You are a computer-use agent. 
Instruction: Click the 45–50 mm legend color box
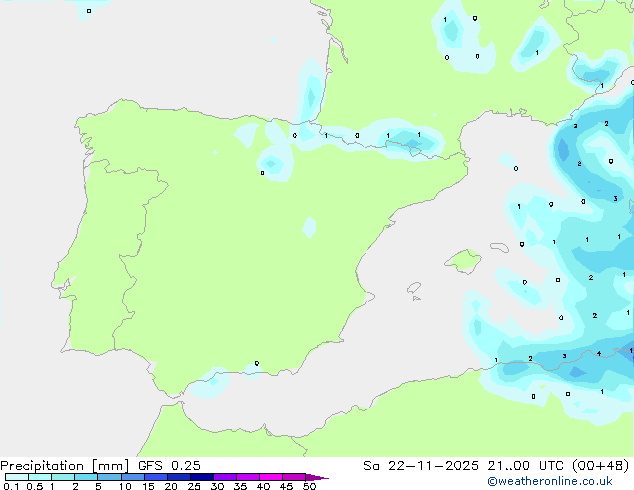pyautogui.click(x=294, y=477)
